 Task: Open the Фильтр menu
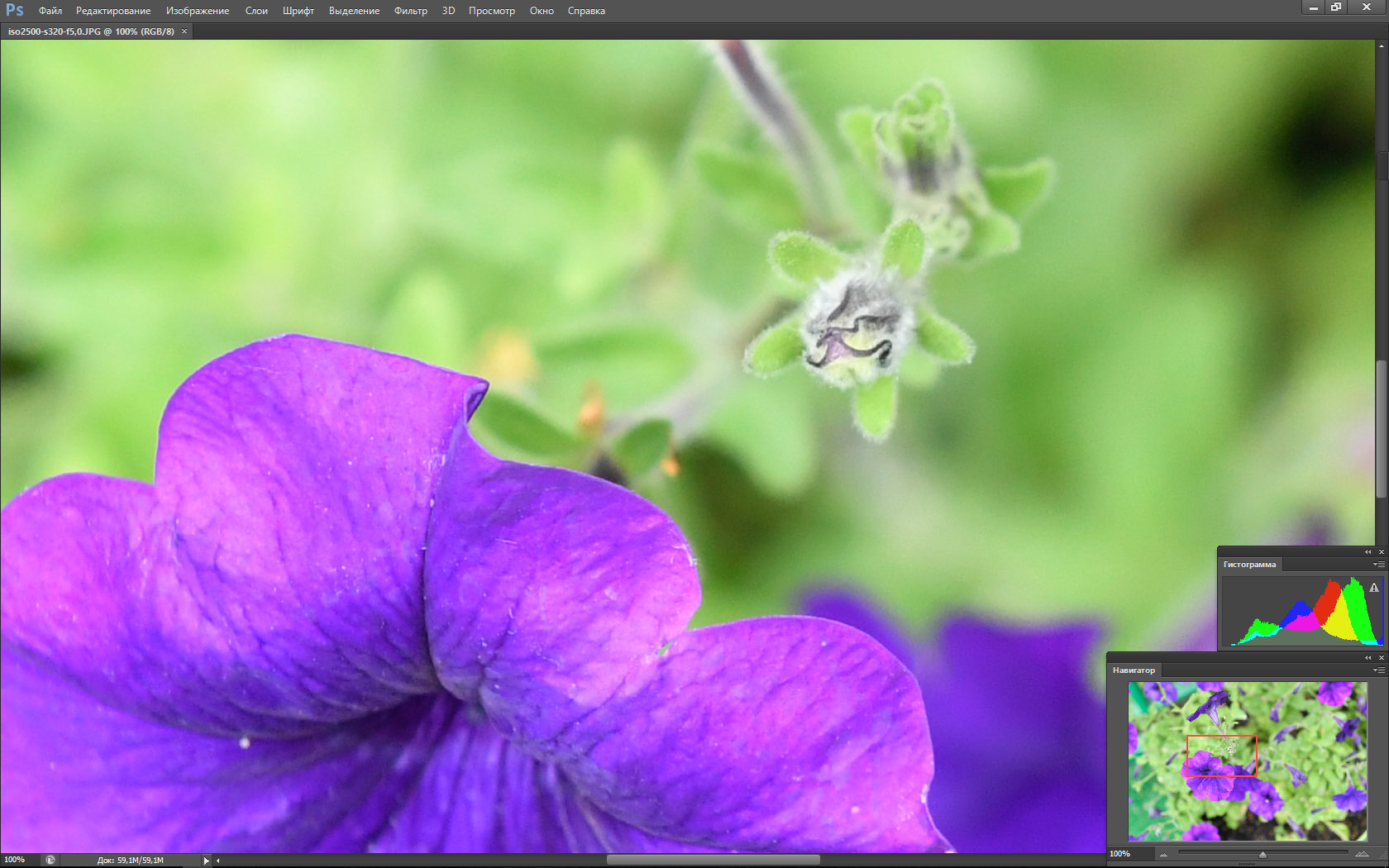coord(411,11)
